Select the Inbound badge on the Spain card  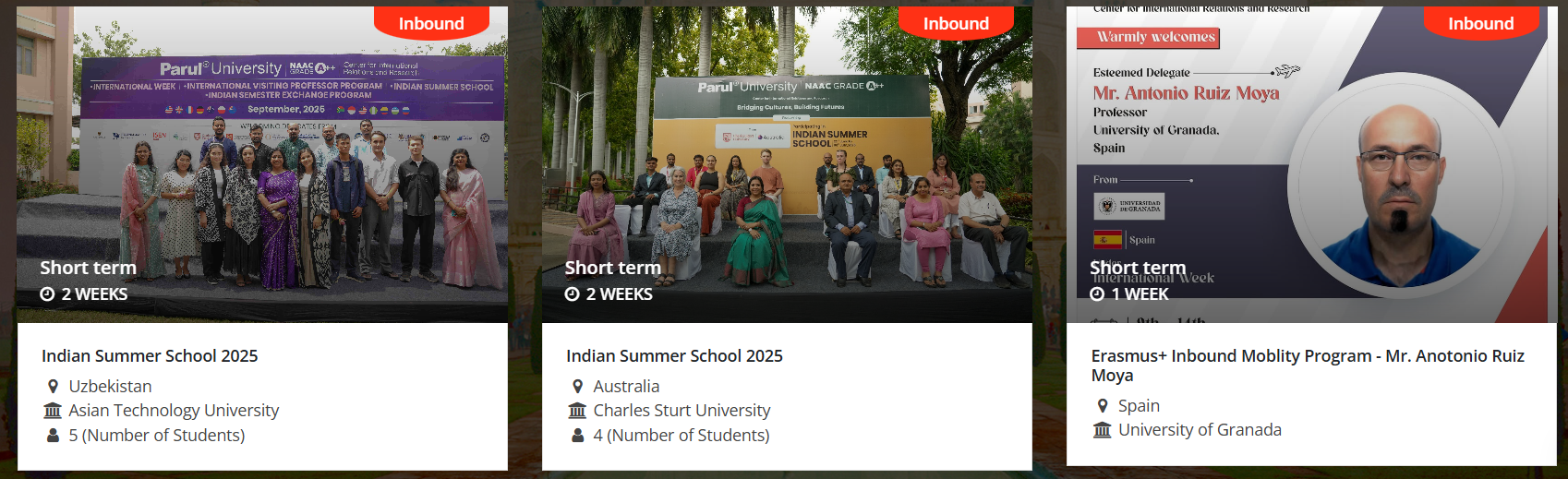coord(1480,23)
